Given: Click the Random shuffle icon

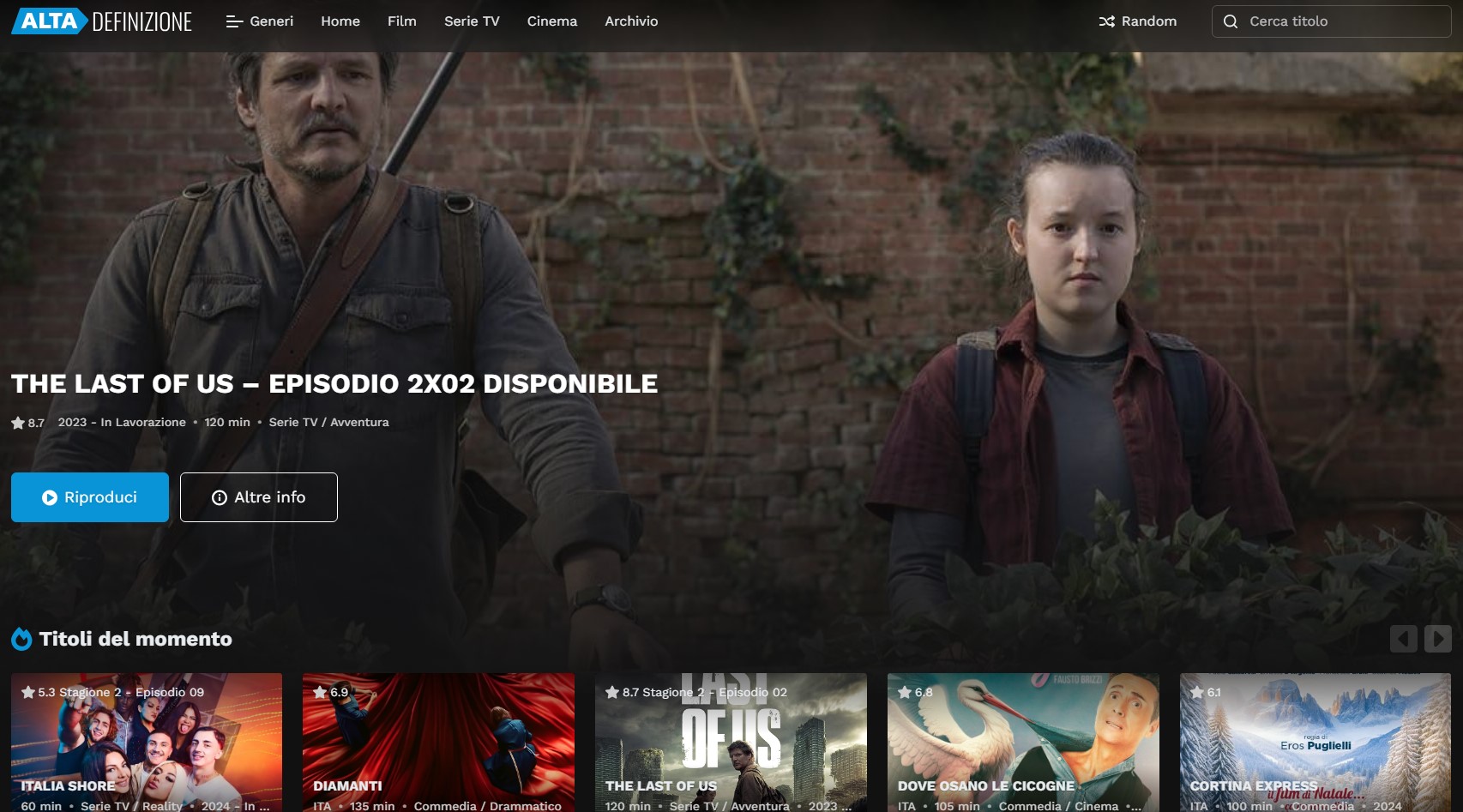Looking at the screenshot, I should pyautogui.click(x=1107, y=21).
